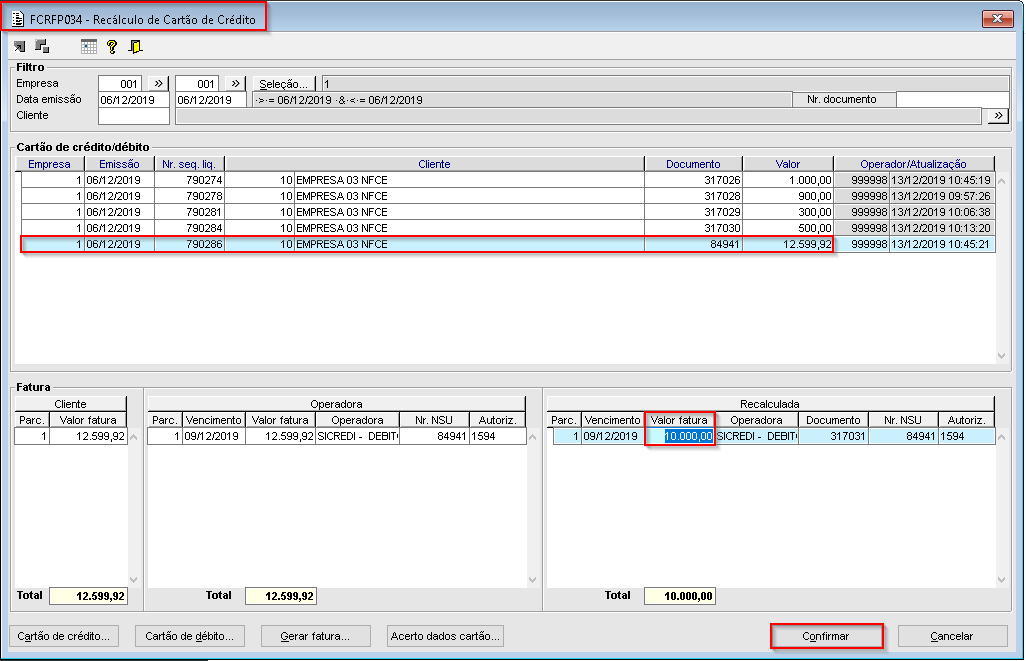Click the yellow exit door icon
The image size is (1026, 661).
135,46
